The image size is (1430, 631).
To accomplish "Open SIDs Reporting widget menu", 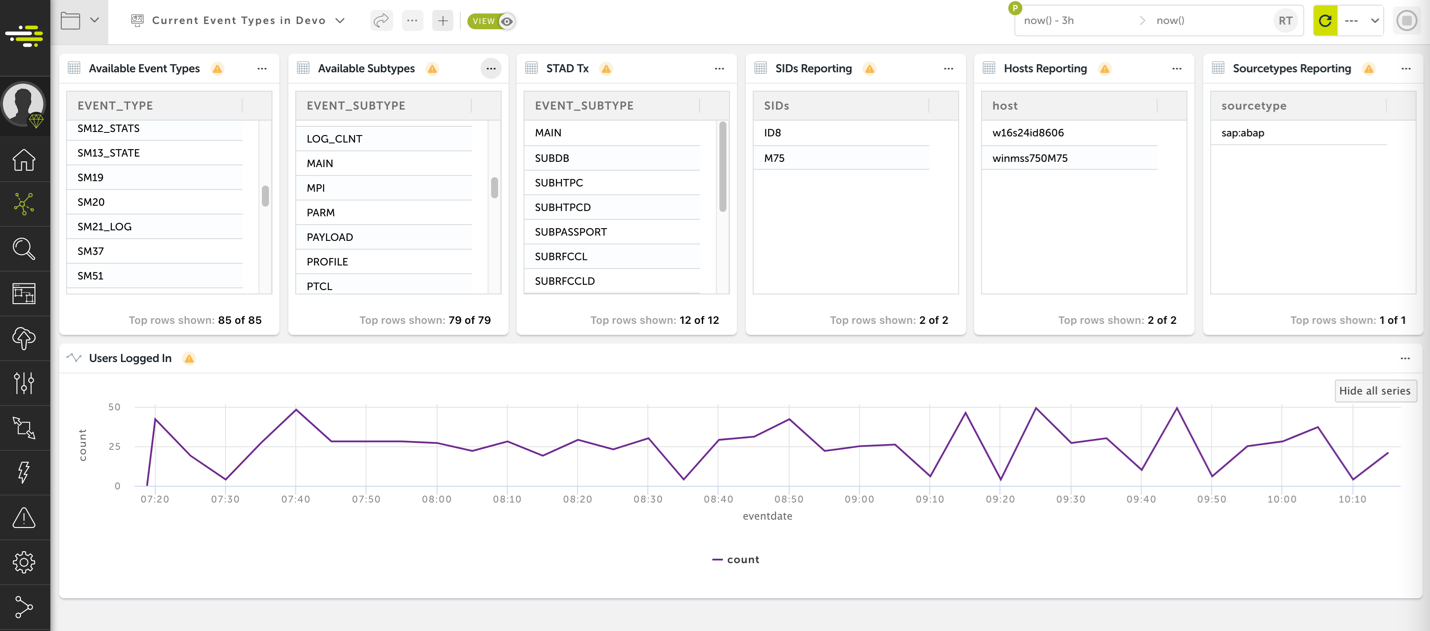I will coord(948,69).
